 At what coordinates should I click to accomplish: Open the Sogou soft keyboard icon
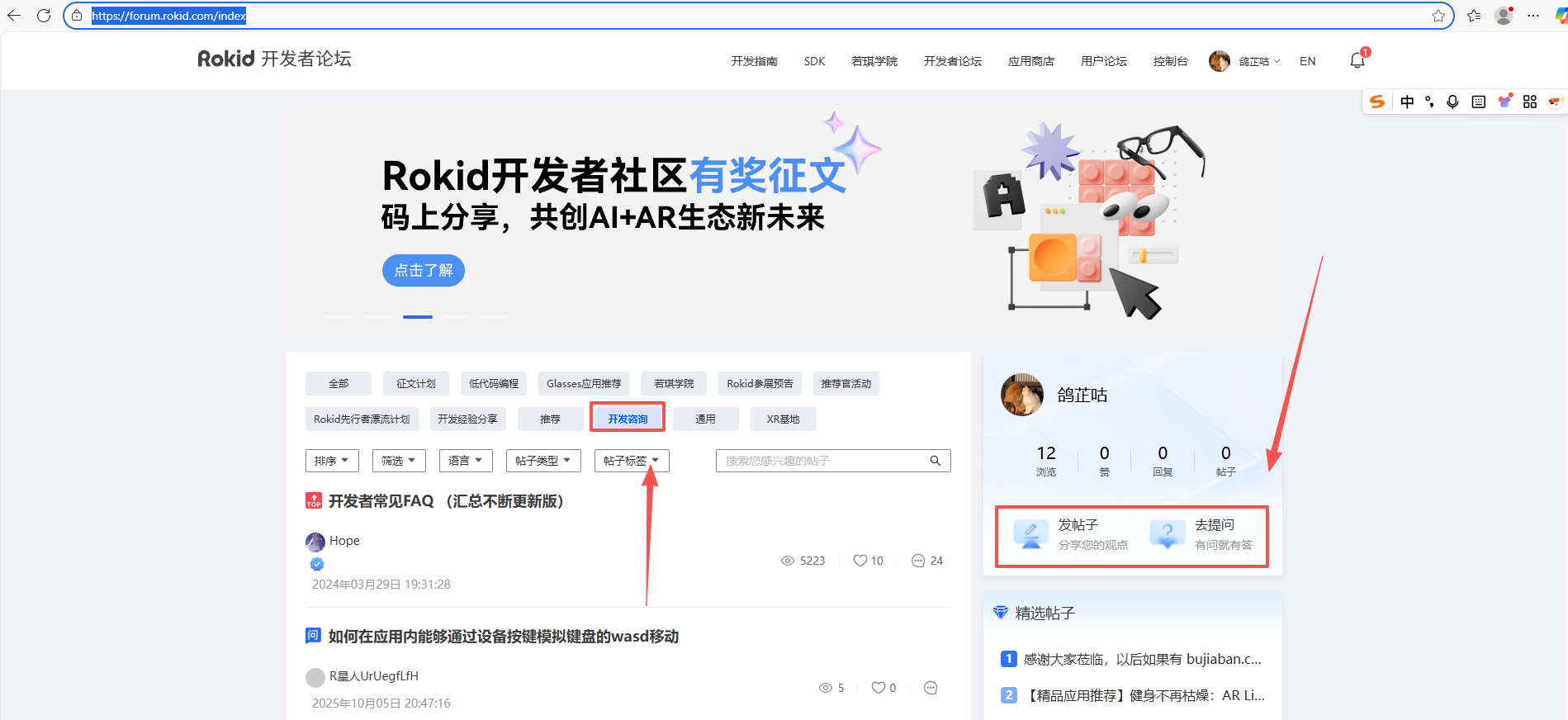click(1479, 102)
